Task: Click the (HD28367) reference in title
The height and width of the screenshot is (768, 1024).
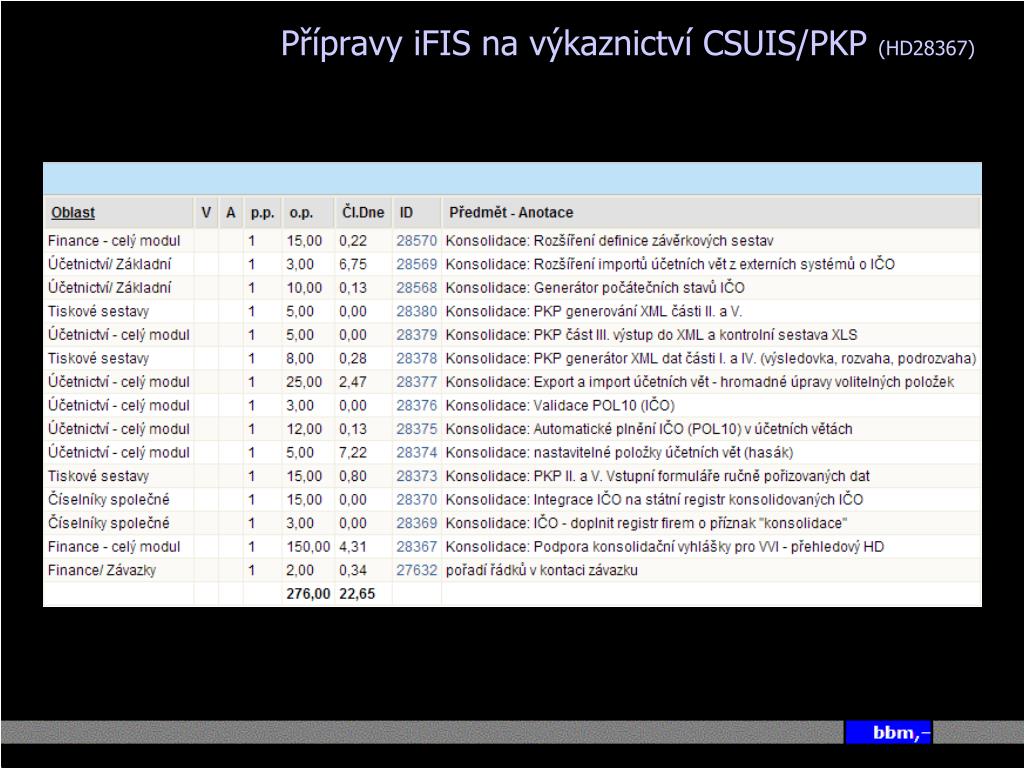Action: (926, 48)
